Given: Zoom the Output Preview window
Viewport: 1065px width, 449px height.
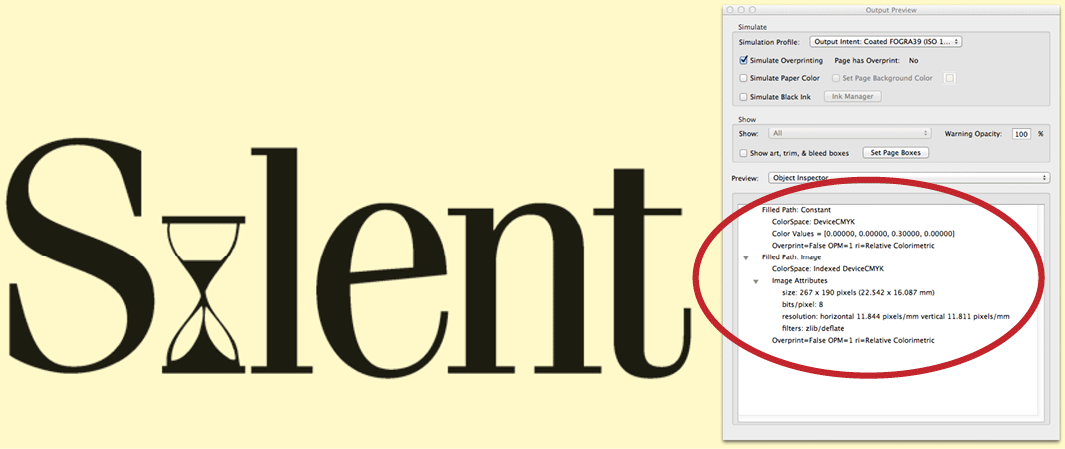Looking at the screenshot, I should pyautogui.click(x=752, y=10).
